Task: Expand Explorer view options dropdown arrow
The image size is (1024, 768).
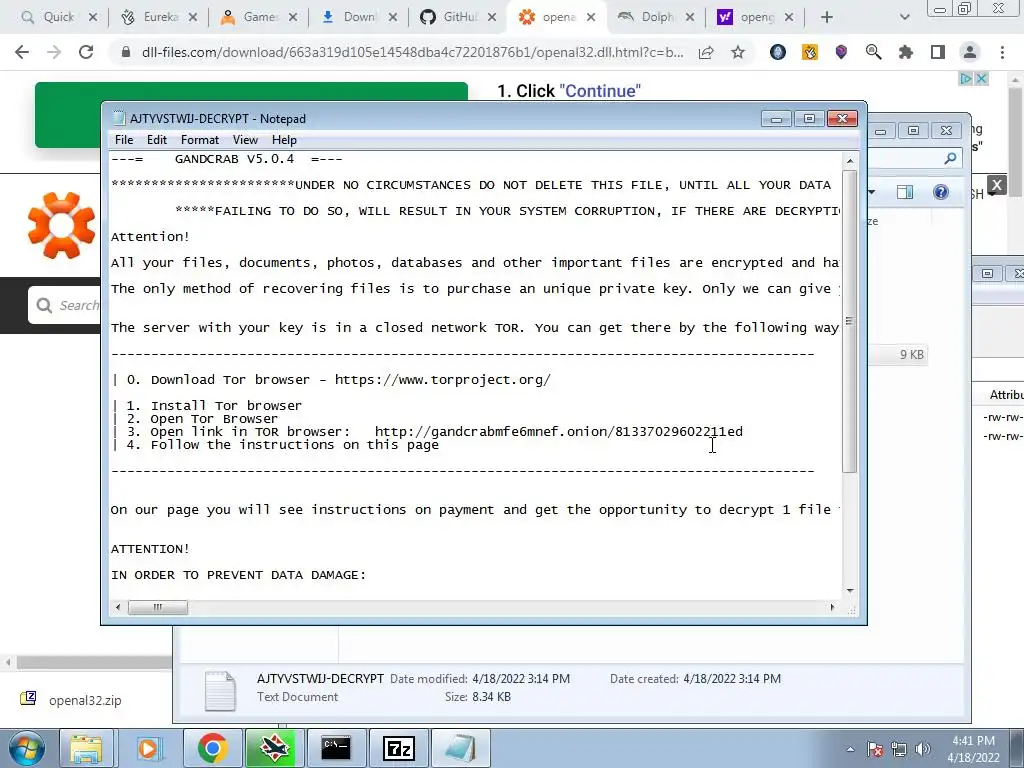Action: point(872,192)
